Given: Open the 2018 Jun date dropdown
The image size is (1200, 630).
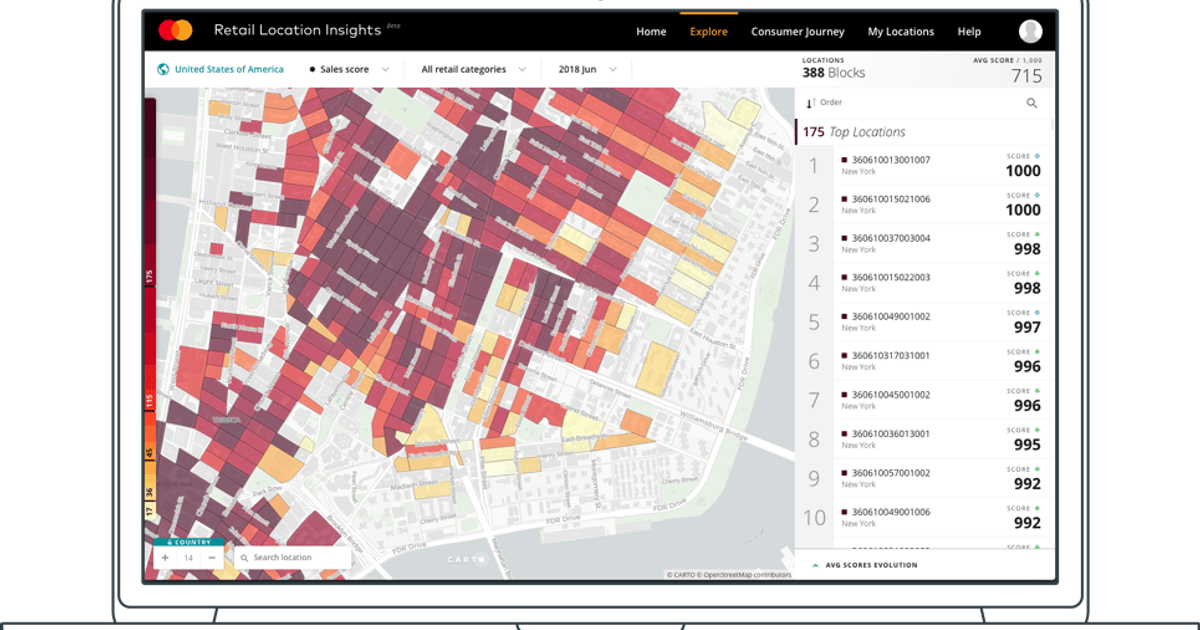Looking at the screenshot, I should [x=587, y=69].
